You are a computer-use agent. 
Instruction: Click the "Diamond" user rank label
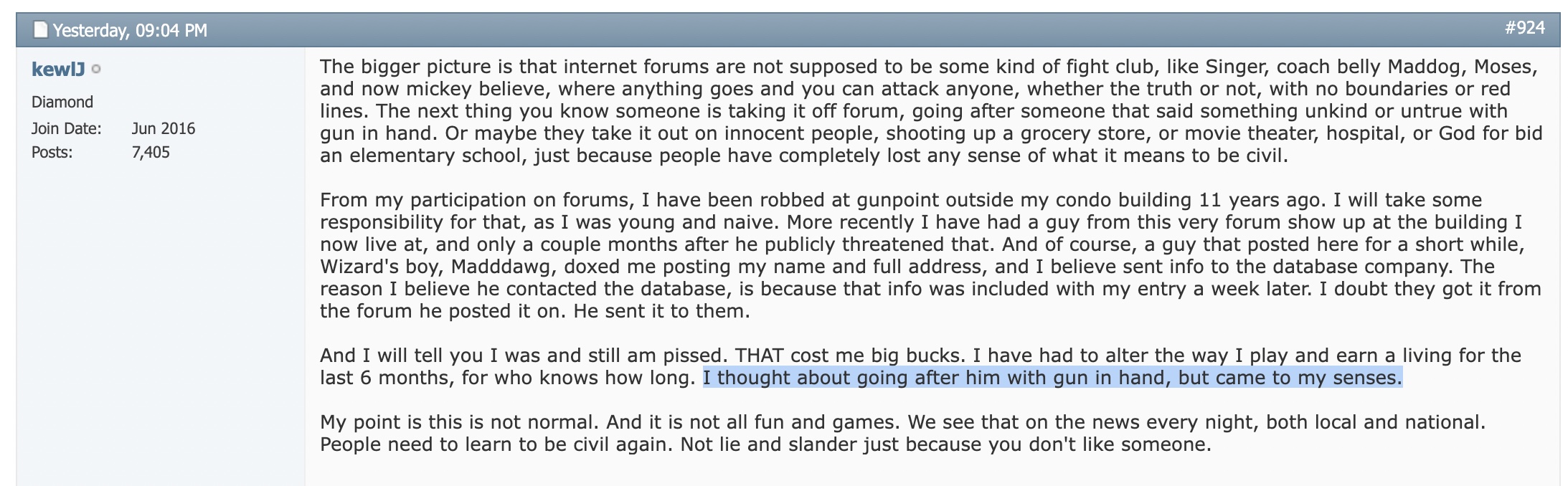coord(62,102)
